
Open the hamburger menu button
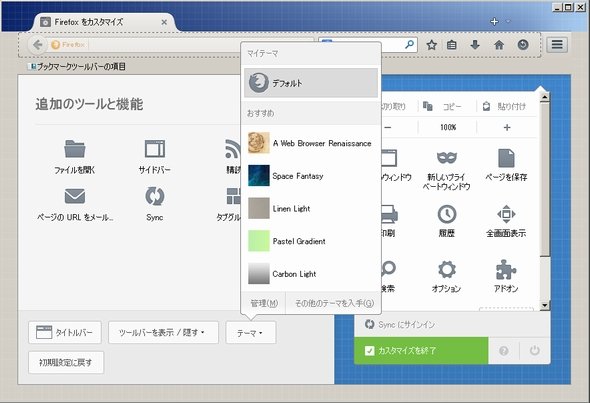(557, 45)
